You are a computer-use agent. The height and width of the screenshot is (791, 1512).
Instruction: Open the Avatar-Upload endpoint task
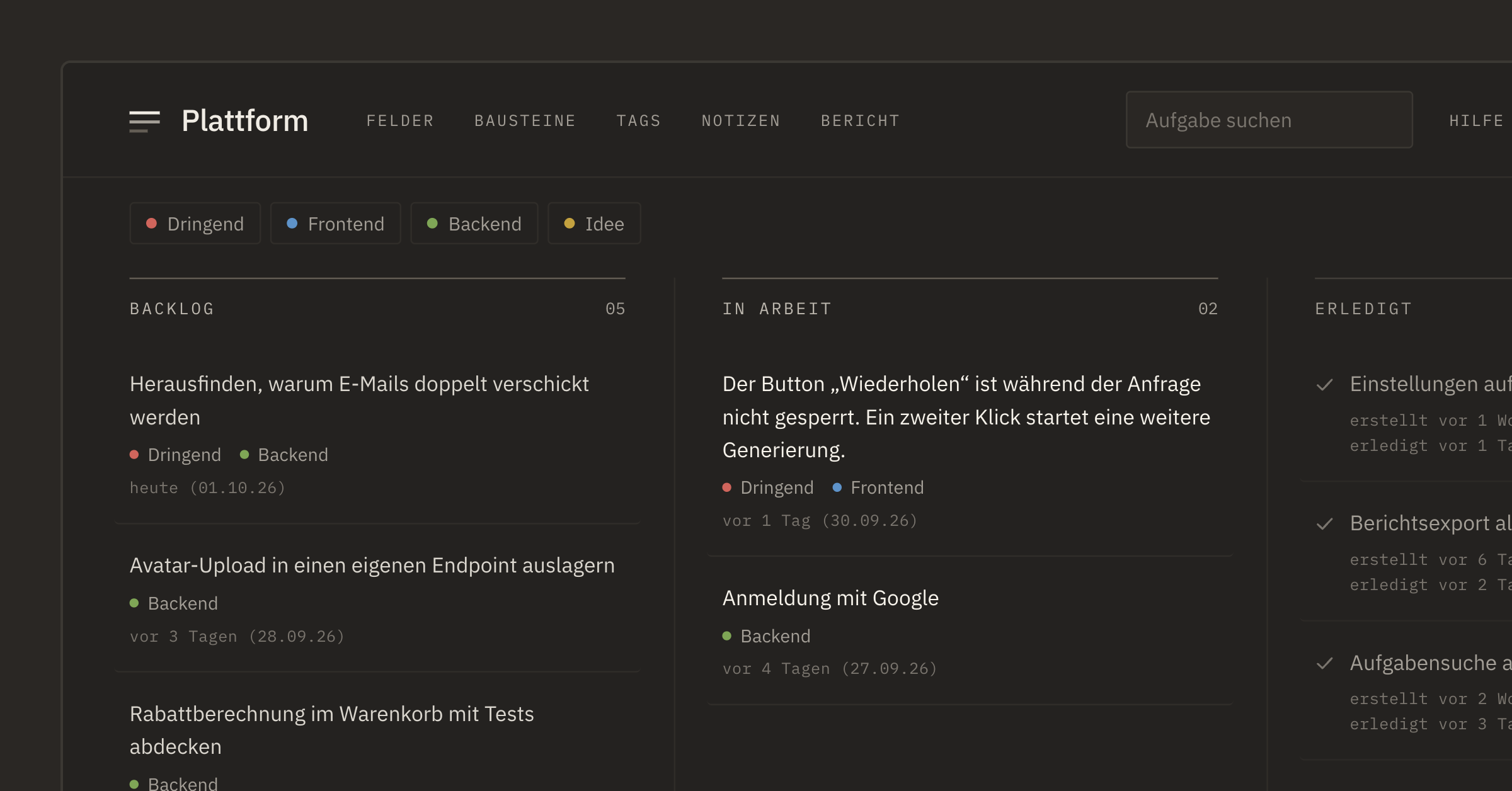372,566
